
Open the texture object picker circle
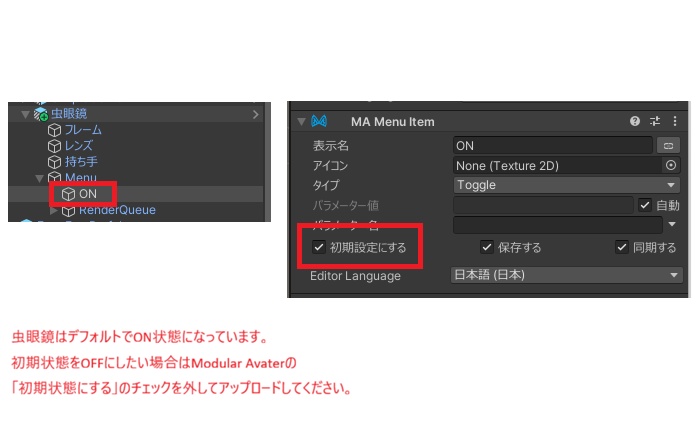coord(671,165)
